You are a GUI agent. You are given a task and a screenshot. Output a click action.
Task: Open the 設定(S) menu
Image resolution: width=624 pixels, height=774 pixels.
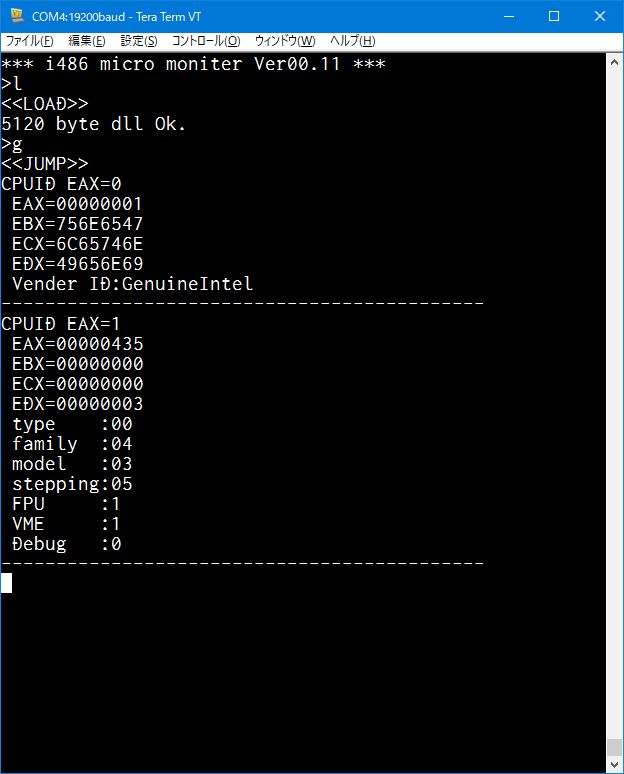(139, 41)
